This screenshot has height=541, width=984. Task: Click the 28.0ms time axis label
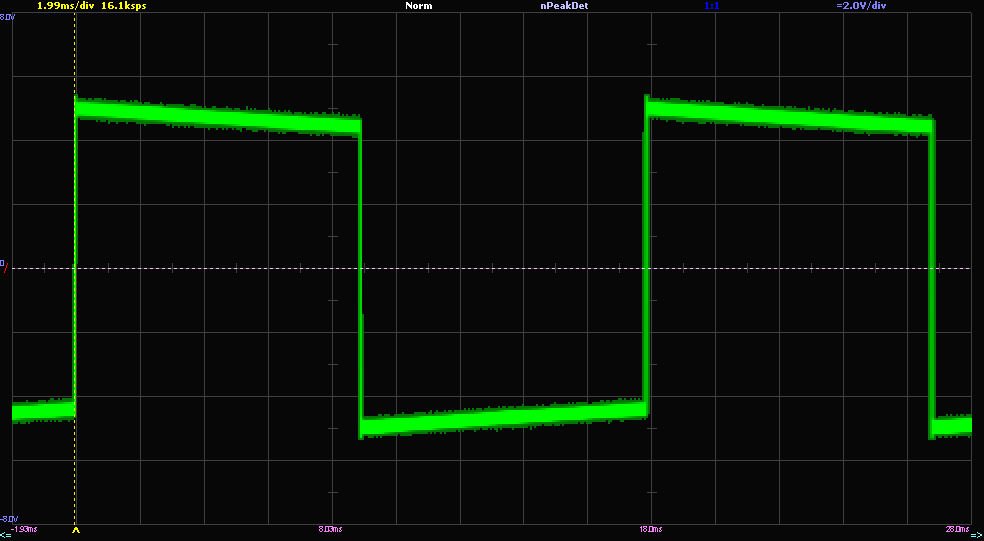tap(956, 528)
